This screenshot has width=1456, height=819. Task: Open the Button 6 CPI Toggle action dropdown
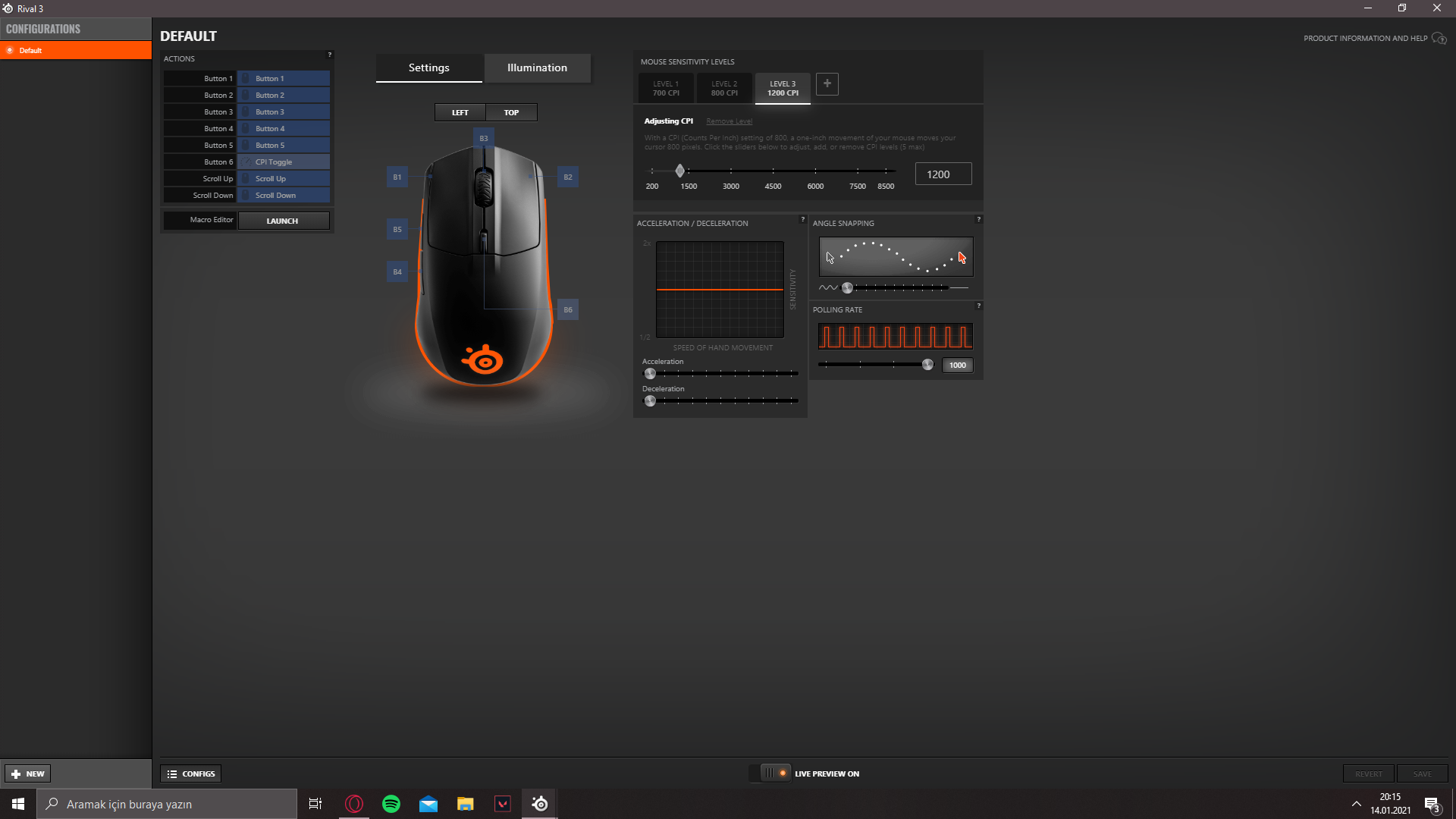pyautogui.click(x=284, y=162)
